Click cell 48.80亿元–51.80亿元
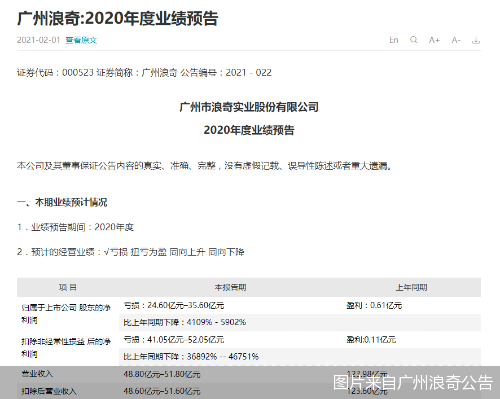The width and height of the screenshot is (500, 399). coord(162,374)
